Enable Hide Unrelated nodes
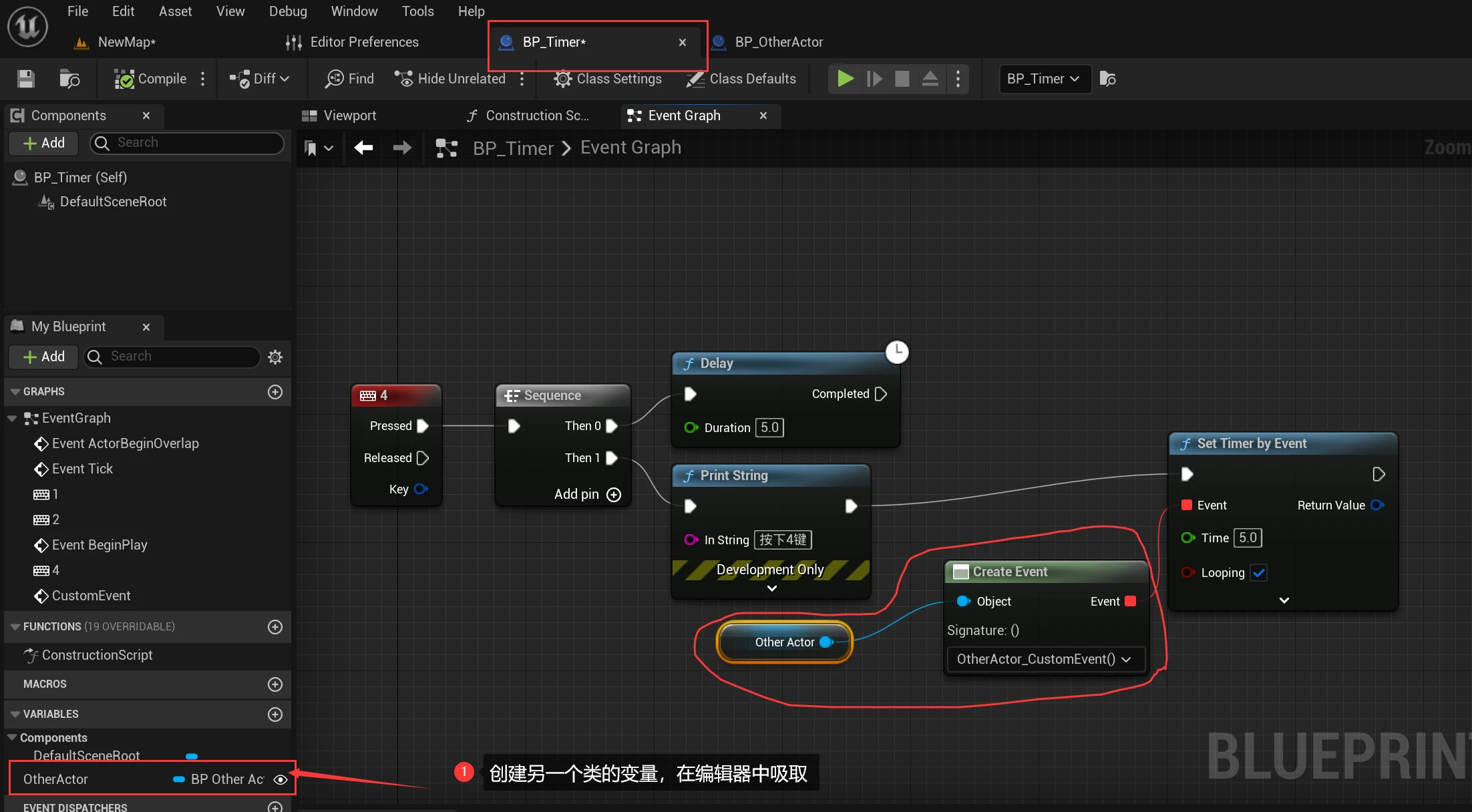1472x812 pixels. pyautogui.click(x=449, y=78)
